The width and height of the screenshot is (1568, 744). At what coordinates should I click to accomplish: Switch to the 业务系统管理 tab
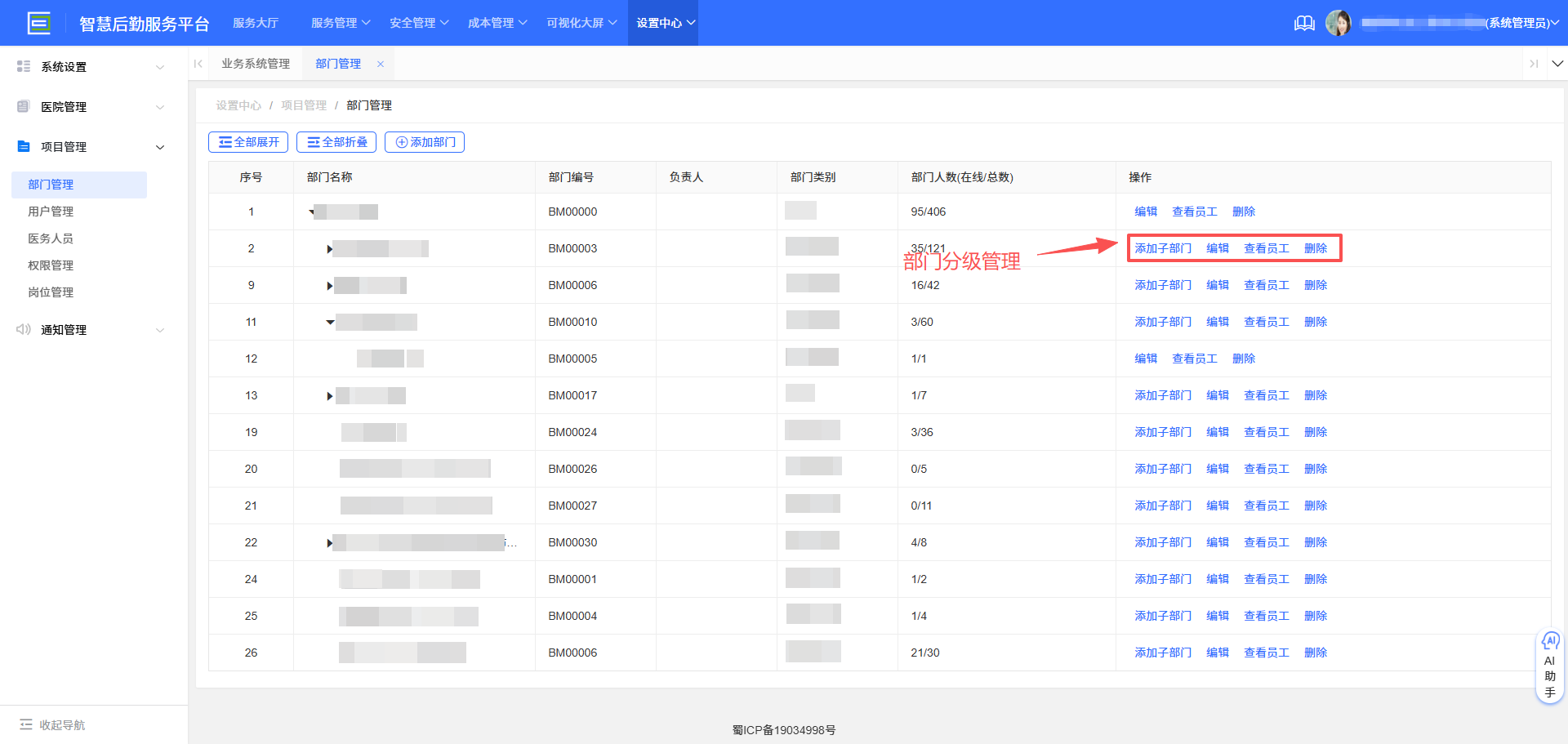pyautogui.click(x=256, y=64)
